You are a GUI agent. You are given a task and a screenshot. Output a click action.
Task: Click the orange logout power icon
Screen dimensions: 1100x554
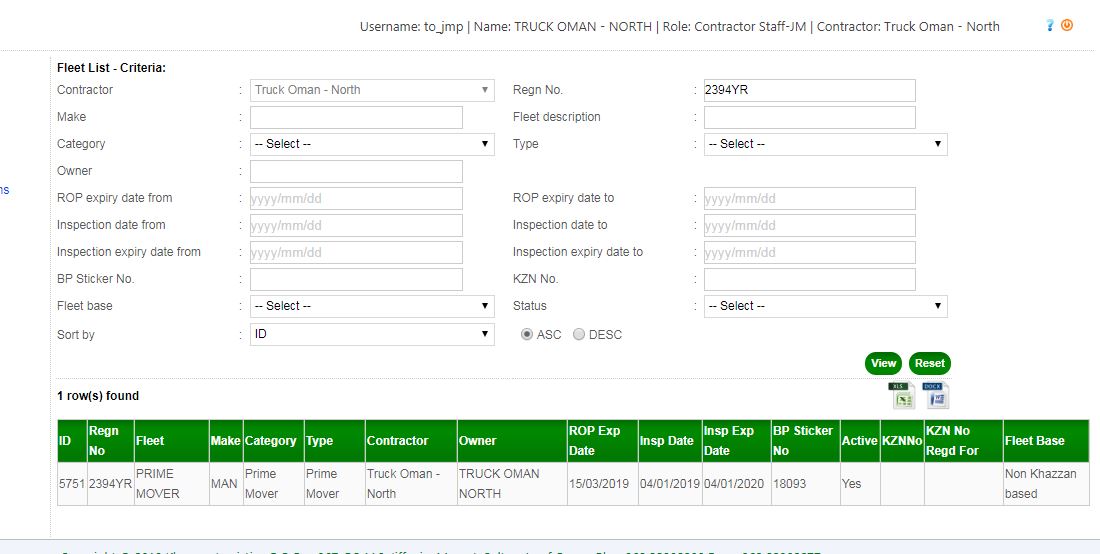[1067, 26]
